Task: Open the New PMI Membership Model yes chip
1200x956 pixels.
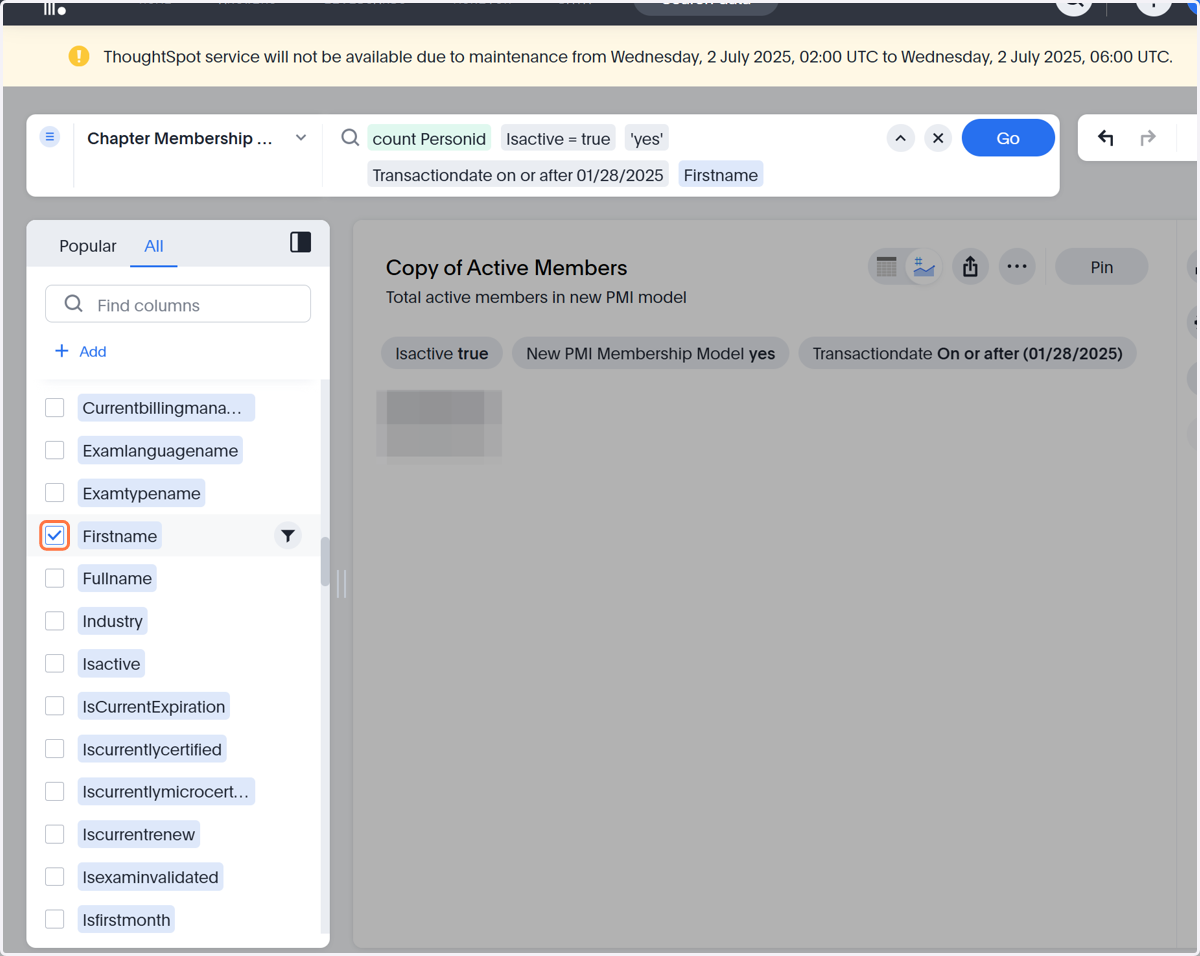Action: tap(651, 353)
